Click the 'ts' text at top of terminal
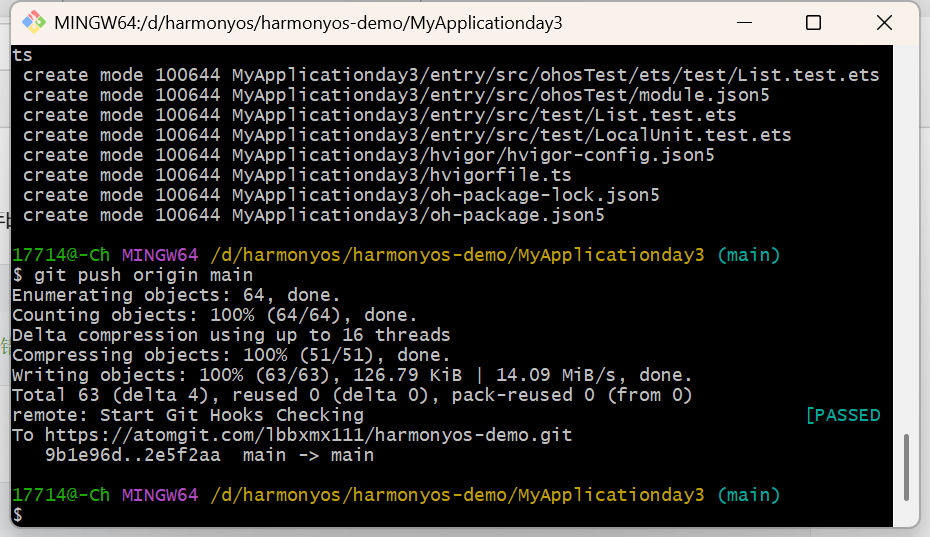The width and height of the screenshot is (930, 537). tap(23, 55)
